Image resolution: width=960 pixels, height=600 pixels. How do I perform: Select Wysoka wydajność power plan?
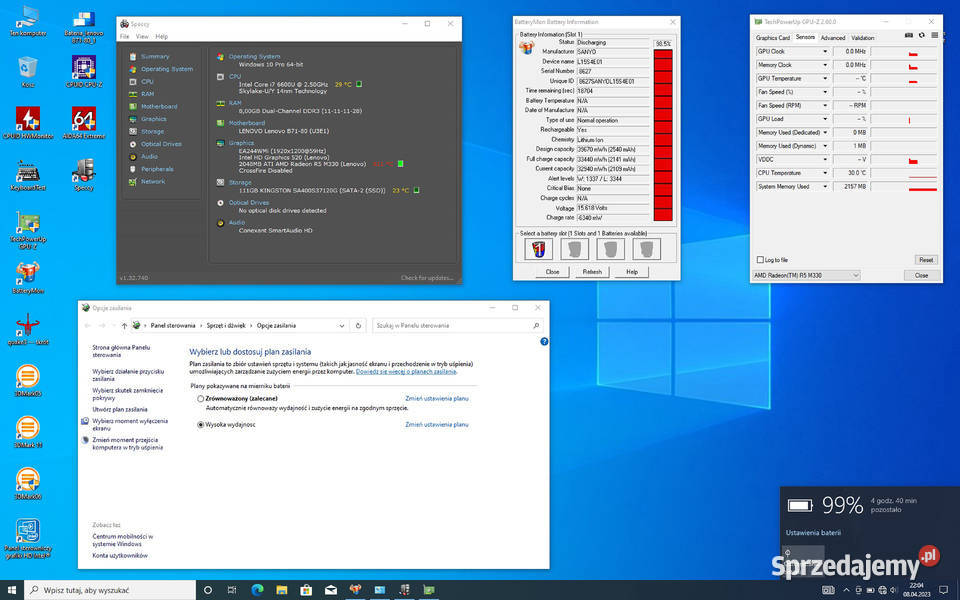pyautogui.click(x=200, y=424)
